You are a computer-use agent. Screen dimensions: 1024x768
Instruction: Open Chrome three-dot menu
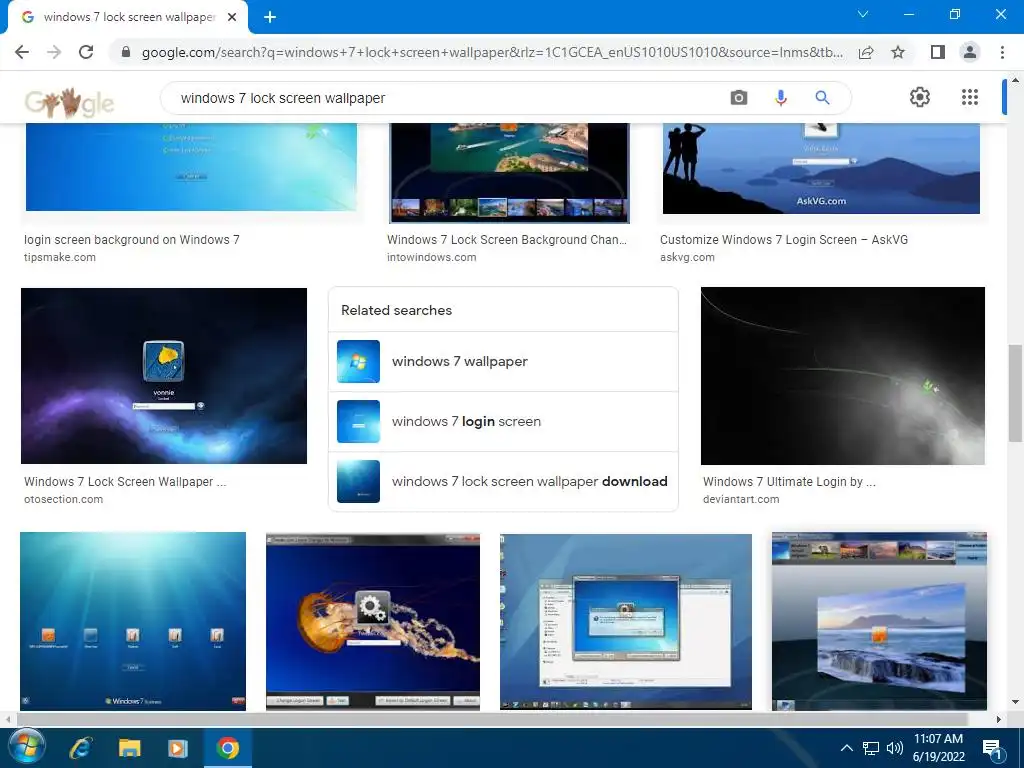pyautogui.click(x=1002, y=52)
